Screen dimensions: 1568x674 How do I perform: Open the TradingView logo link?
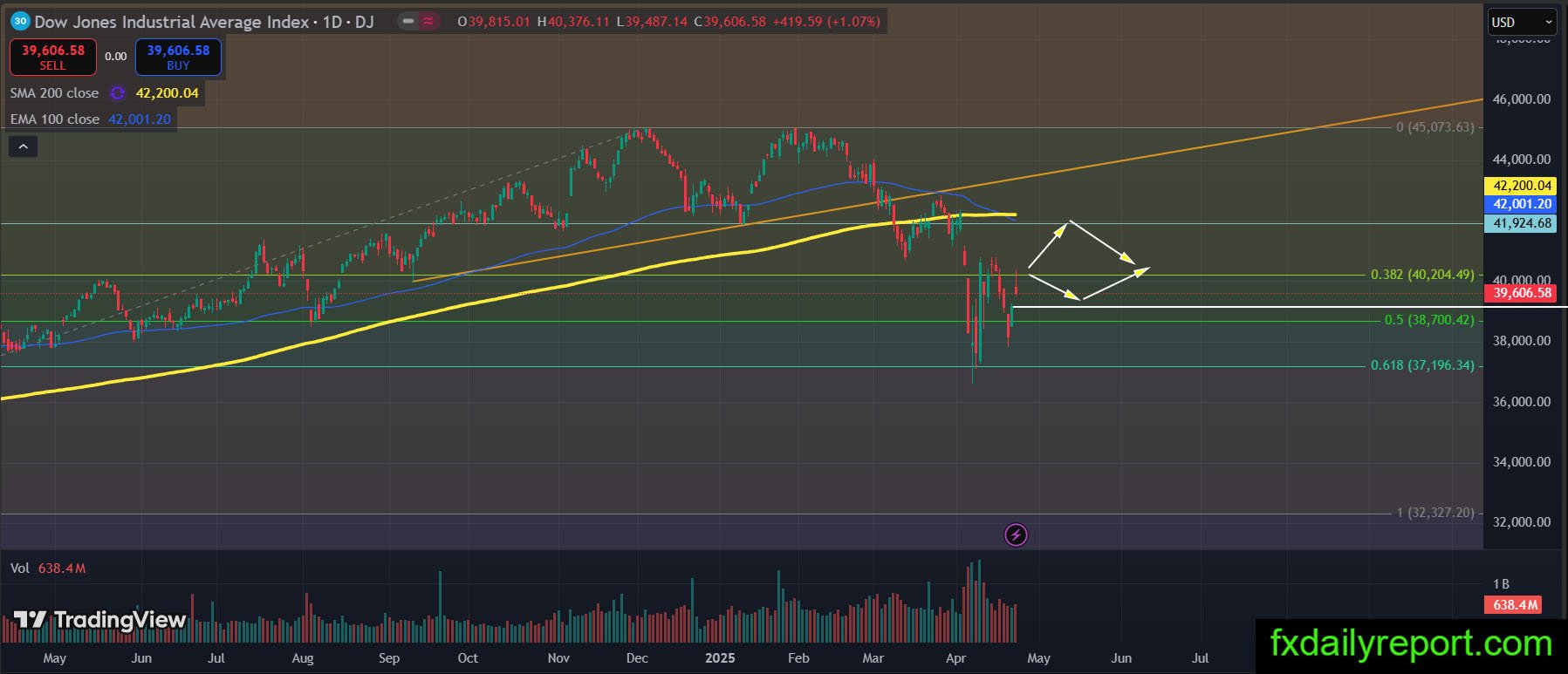[100, 620]
